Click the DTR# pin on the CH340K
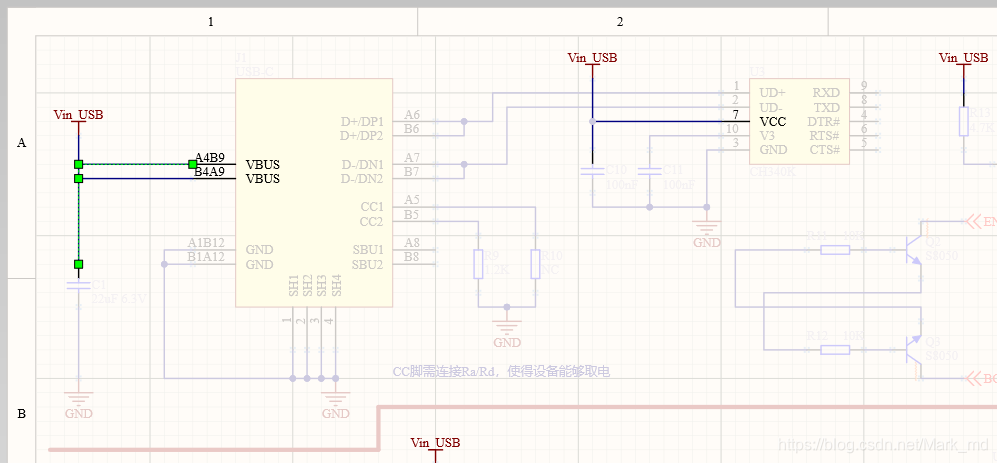 [x=824, y=121]
